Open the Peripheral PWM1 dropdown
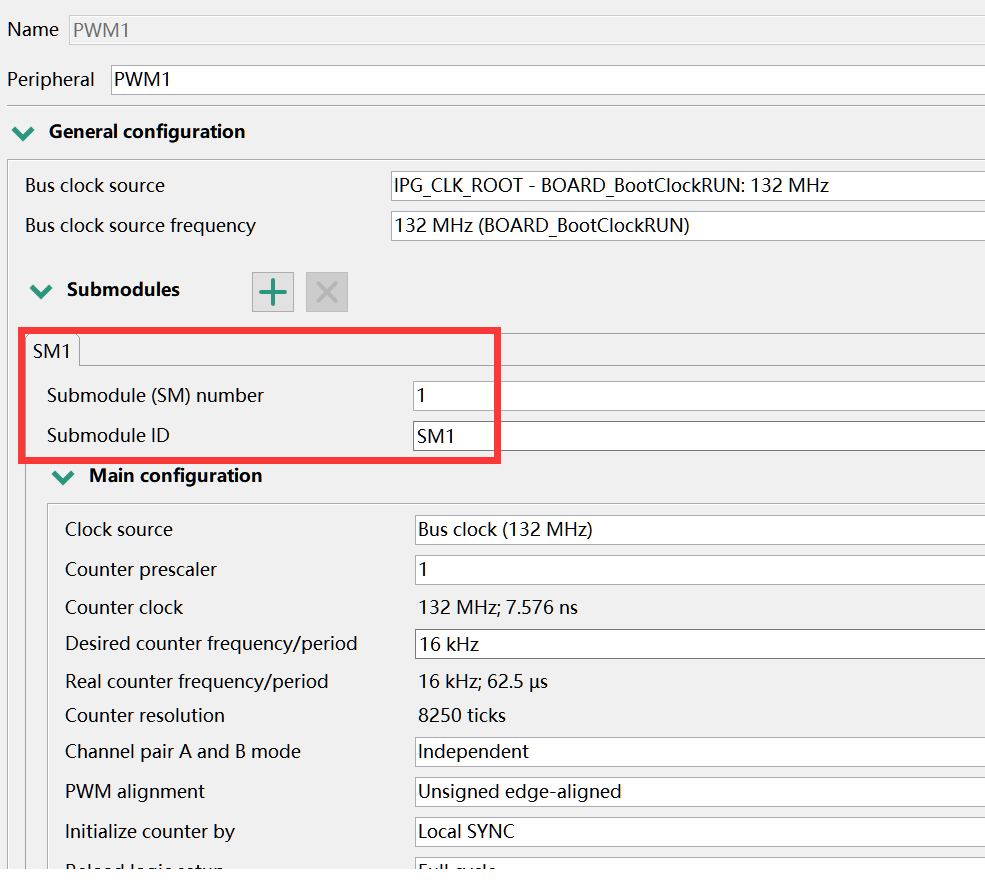The image size is (985, 882). coord(548,80)
